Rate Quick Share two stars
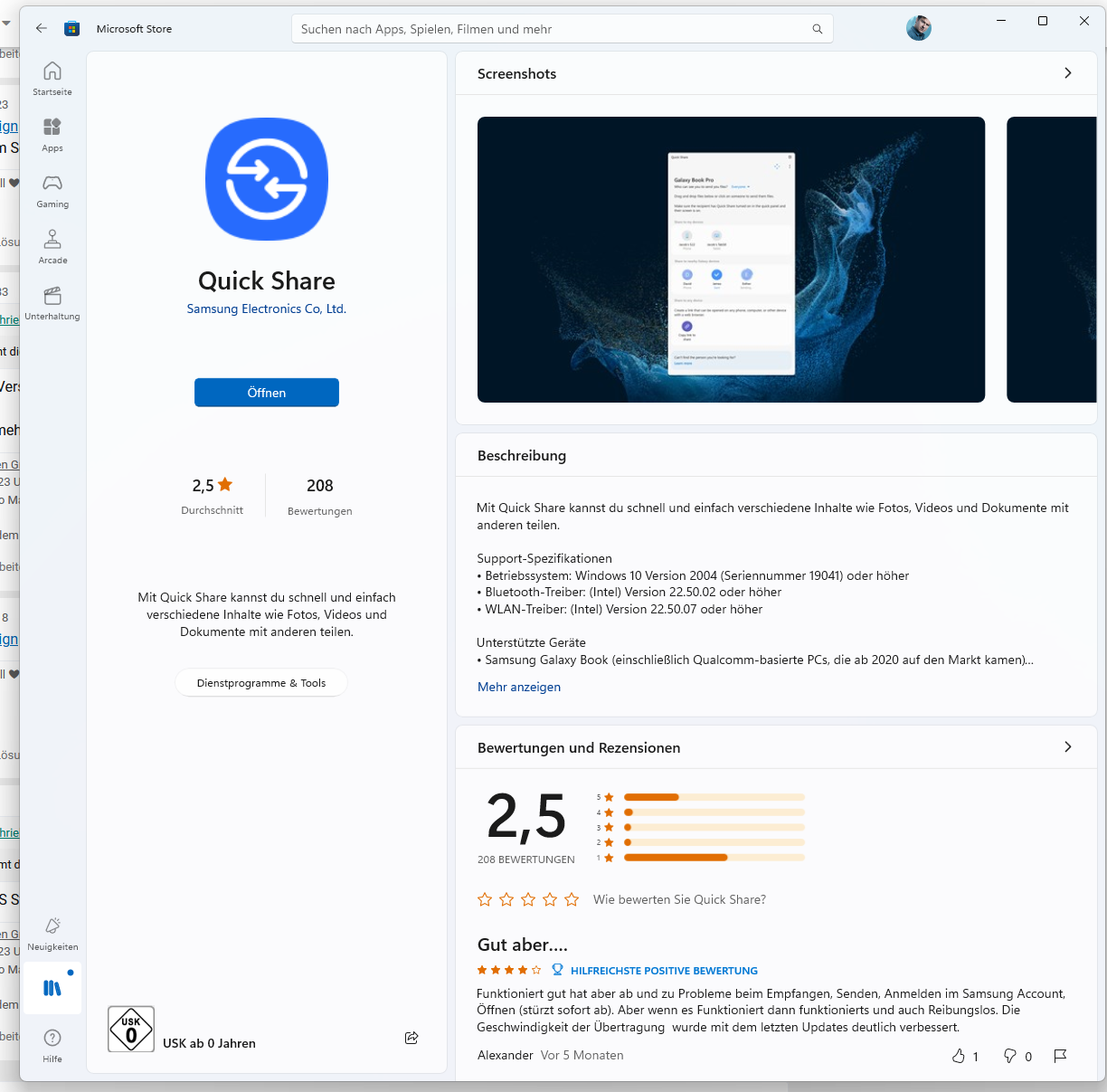 coord(506,899)
